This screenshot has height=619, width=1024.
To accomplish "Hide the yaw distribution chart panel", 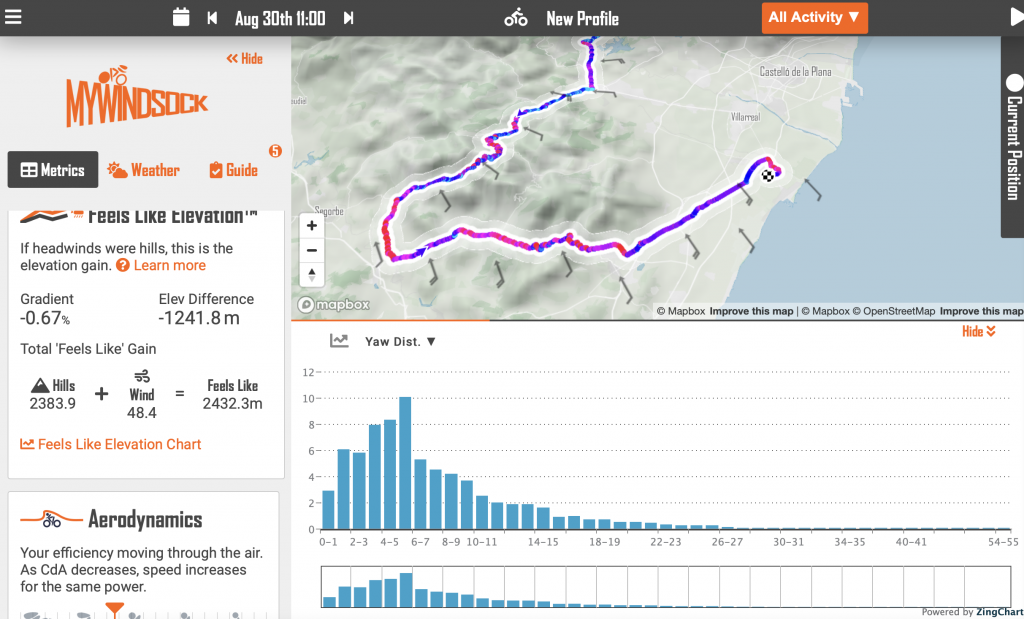I will point(978,332).
